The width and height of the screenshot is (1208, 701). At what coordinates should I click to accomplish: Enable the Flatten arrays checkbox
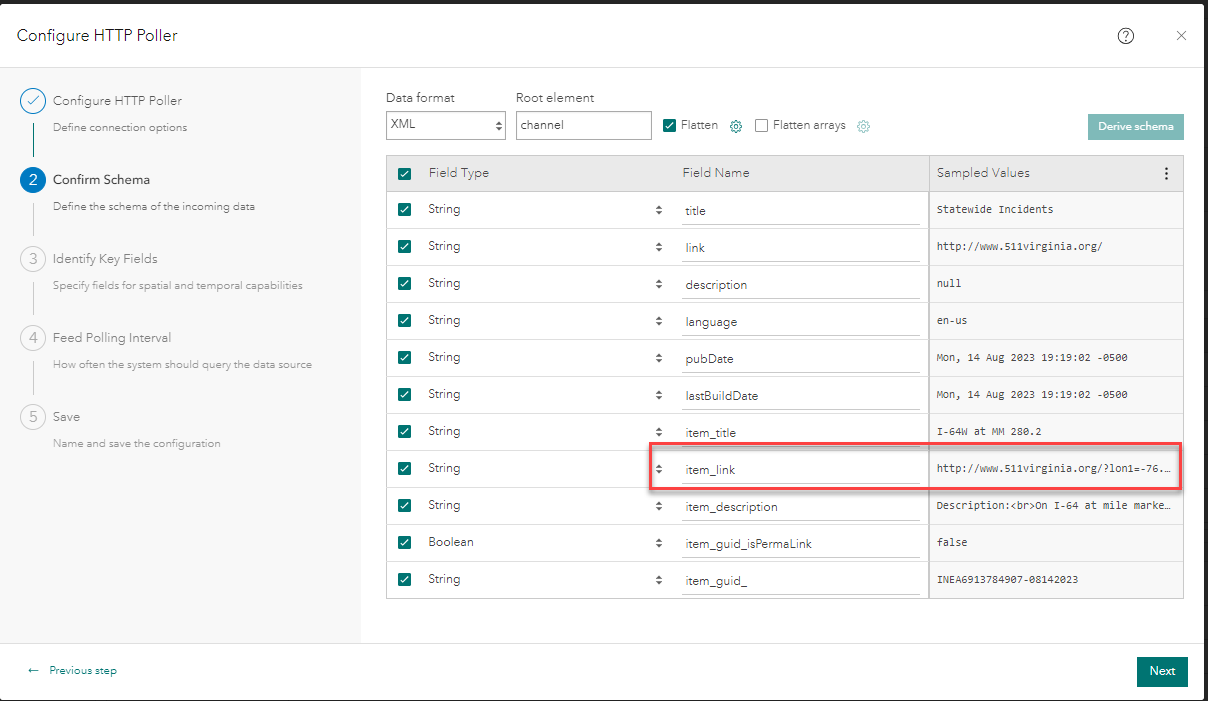761,125
